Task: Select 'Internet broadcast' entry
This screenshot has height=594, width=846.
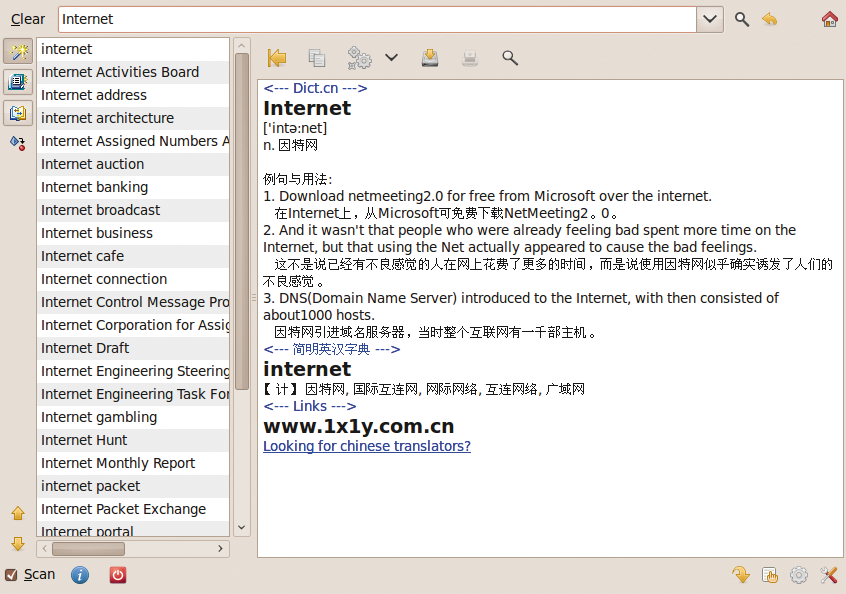Action: pos(133,210)
